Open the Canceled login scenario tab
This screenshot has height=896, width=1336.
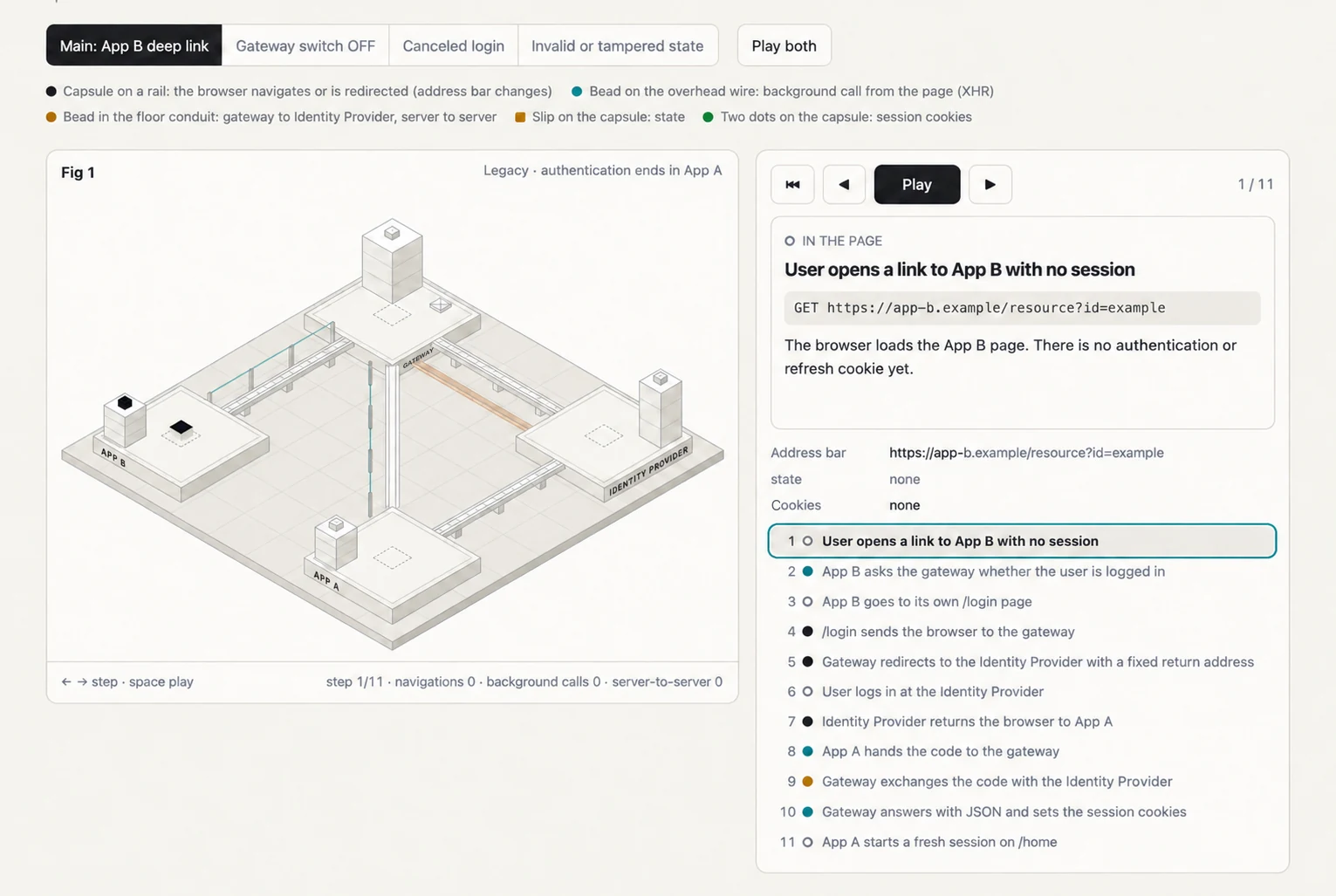(x=453, y=45)
